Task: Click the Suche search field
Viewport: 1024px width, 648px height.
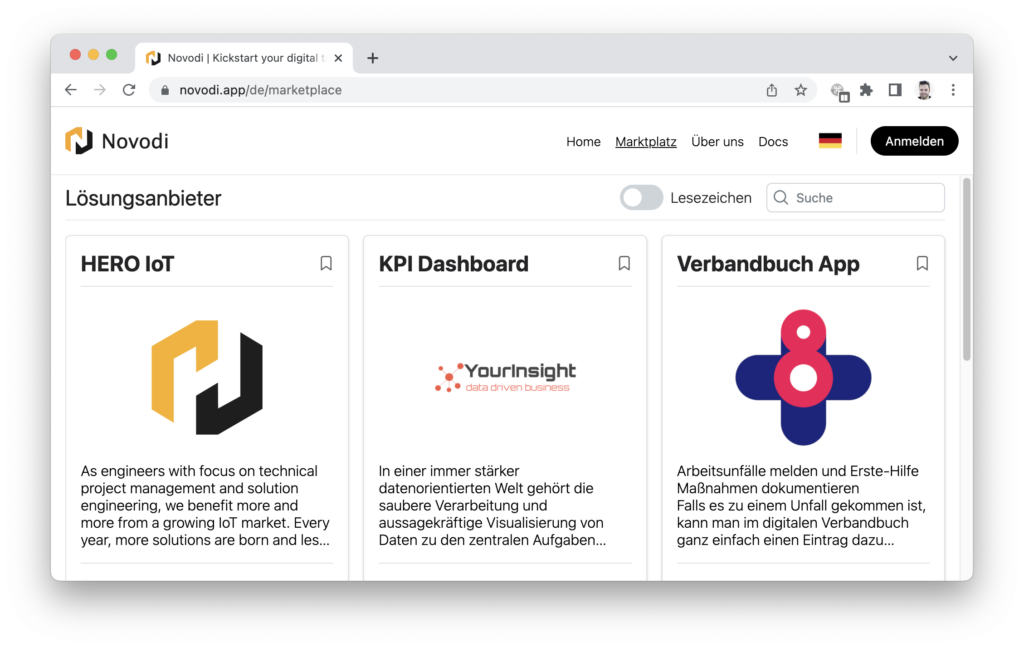Action: 856,197
